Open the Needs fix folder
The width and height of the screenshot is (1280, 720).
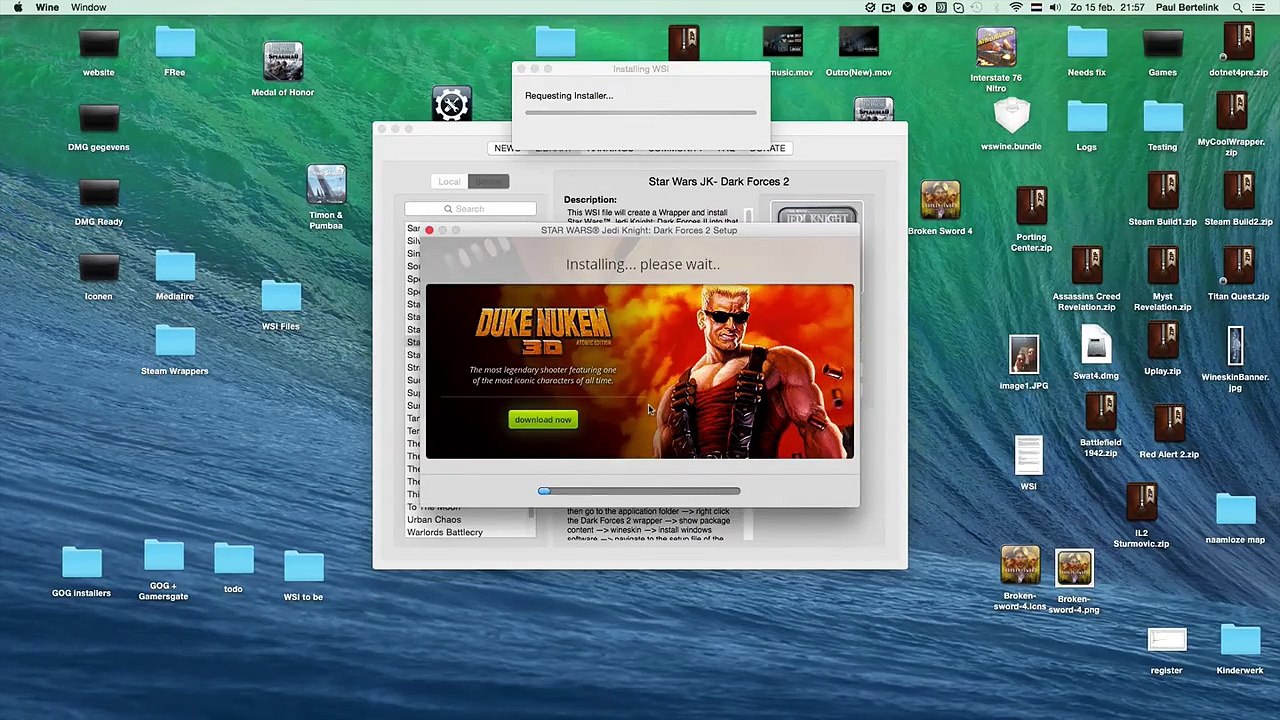(1087, 43)
